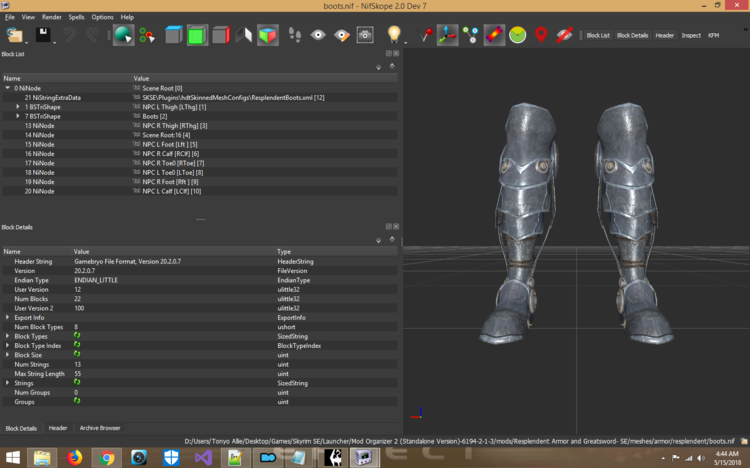
Task: Float the Block Details panel
Action: click(388, 227)
